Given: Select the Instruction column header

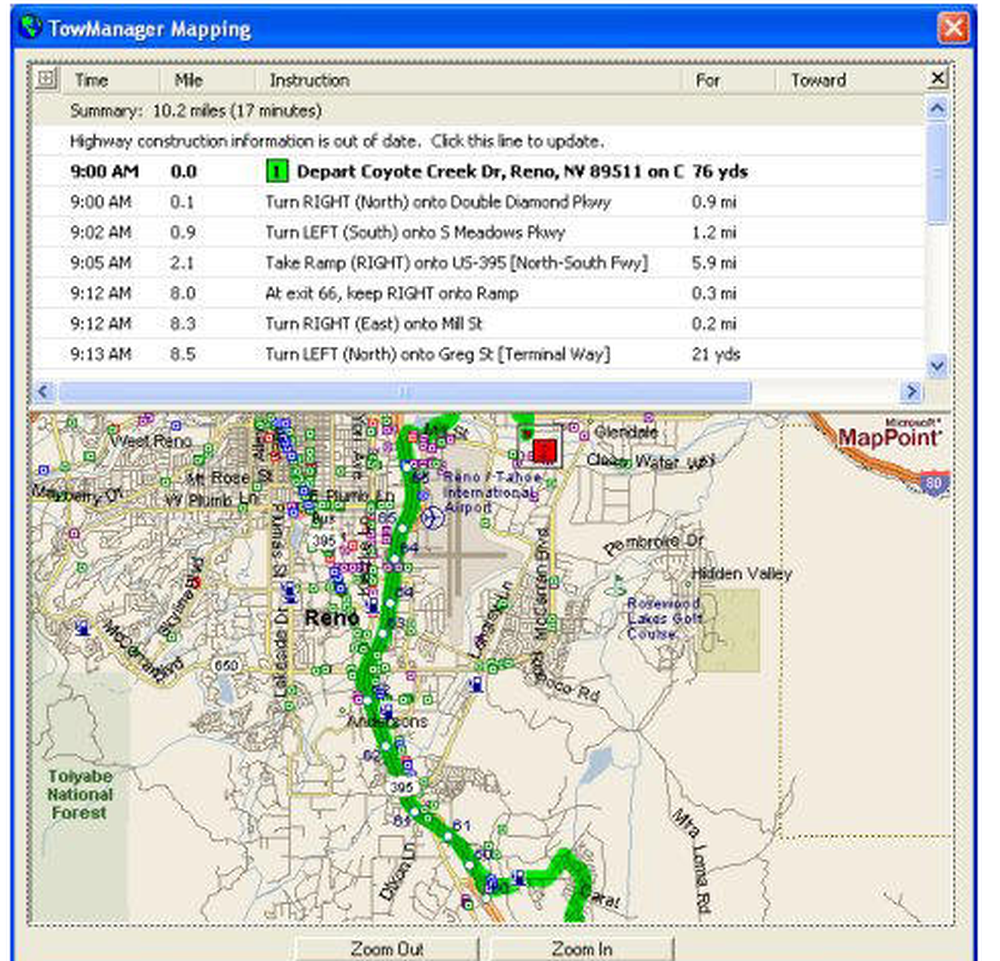Looking at the screenshot, I should tap(305, 81).
